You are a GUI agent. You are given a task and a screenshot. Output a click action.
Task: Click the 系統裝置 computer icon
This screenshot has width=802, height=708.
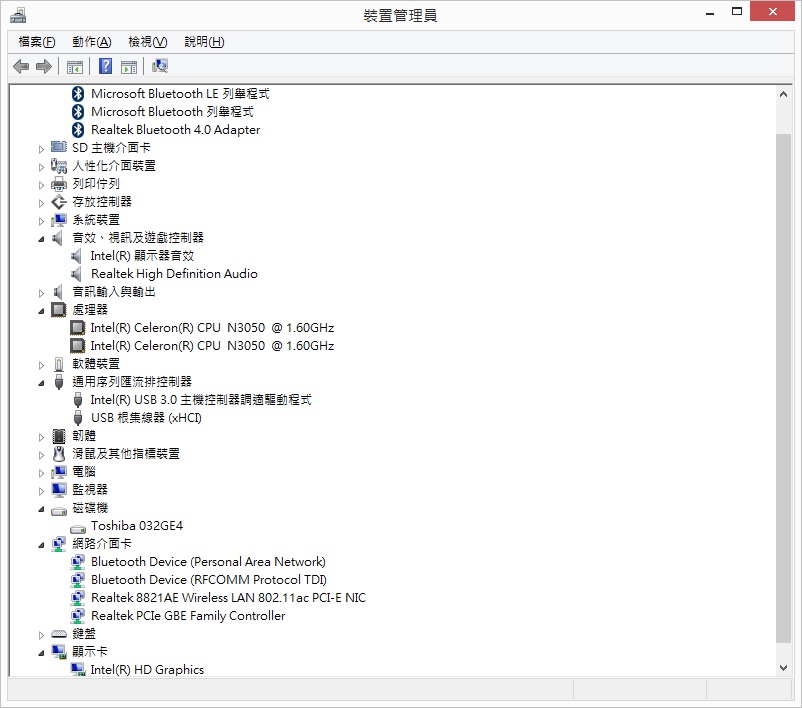click(x=59, y=220)
